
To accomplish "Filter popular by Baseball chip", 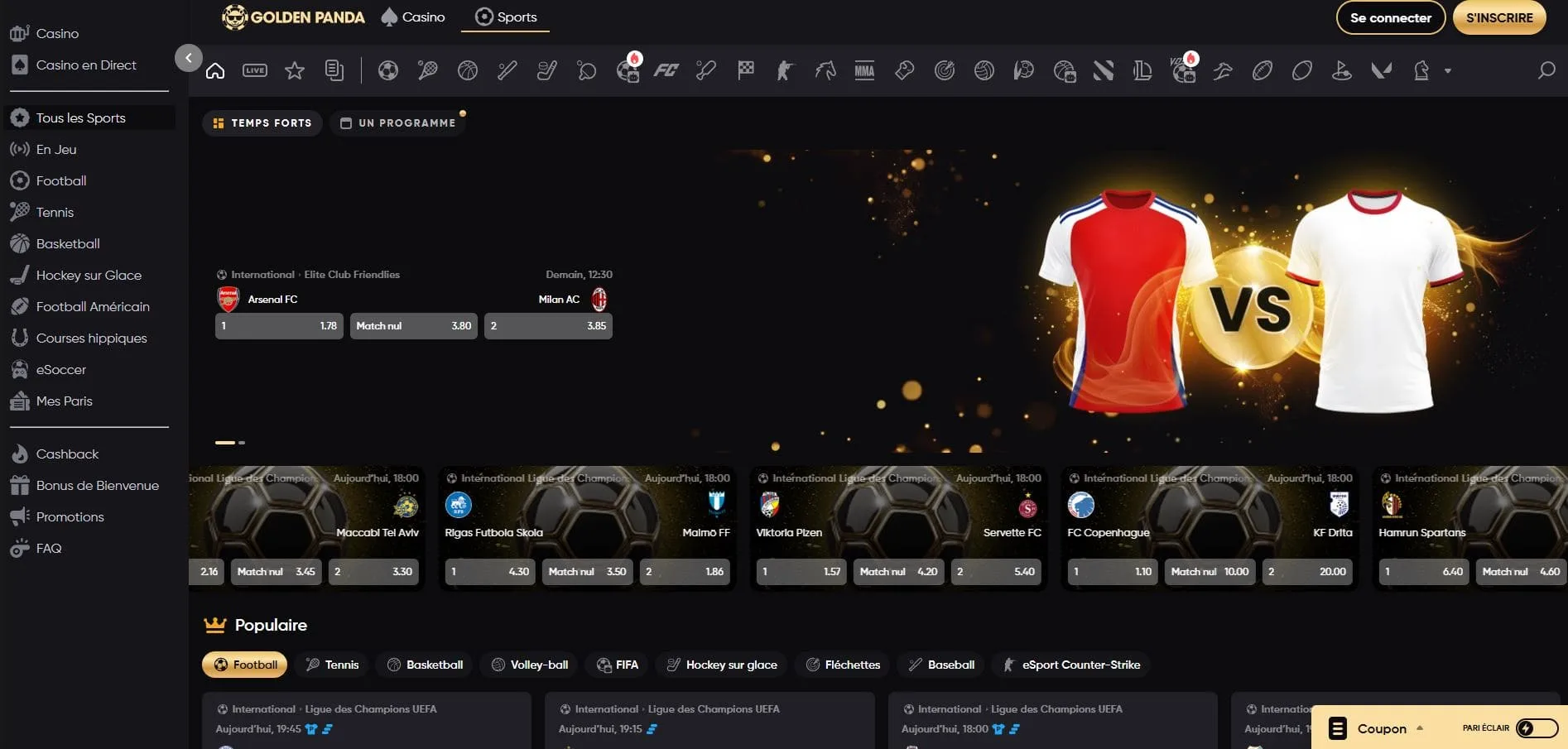I will tap(941, 665).
